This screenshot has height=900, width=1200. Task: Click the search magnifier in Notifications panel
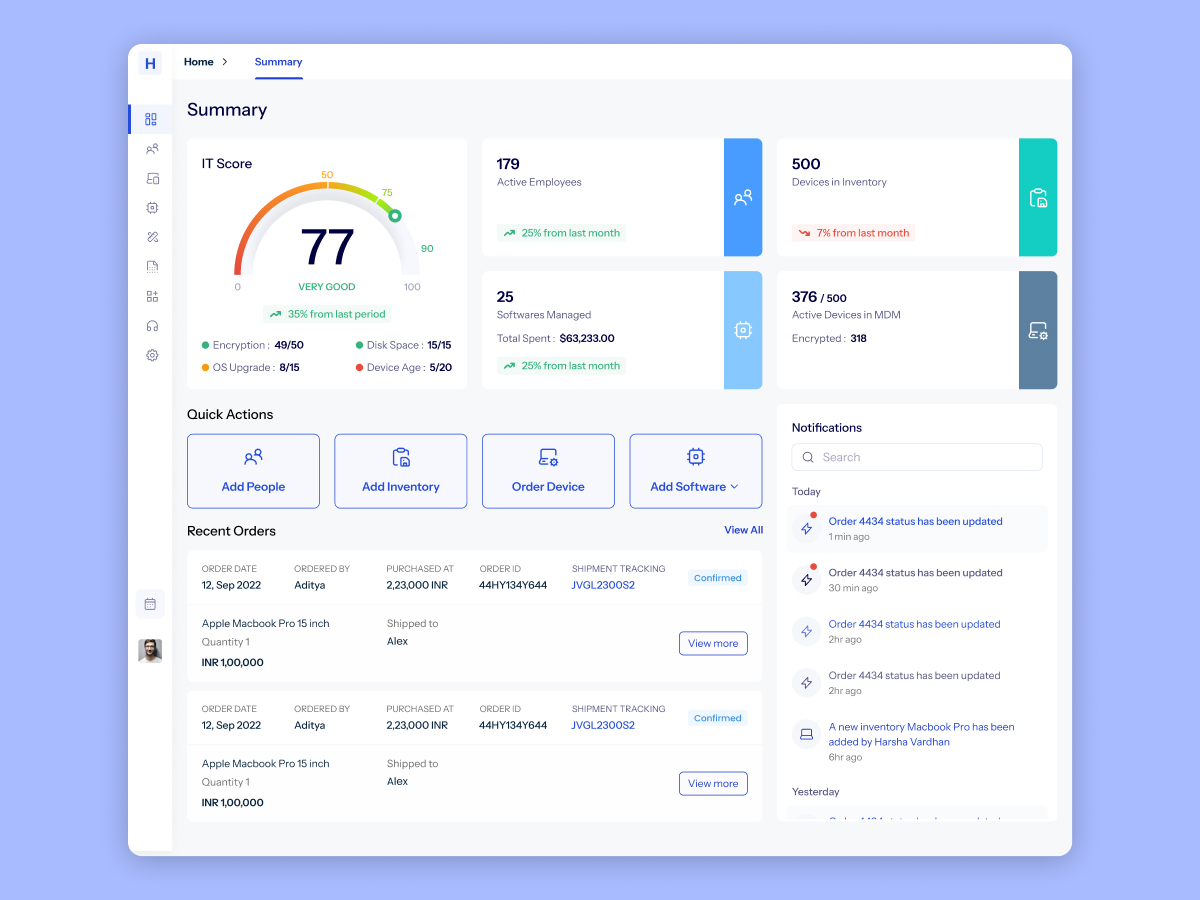click(808, 457)
